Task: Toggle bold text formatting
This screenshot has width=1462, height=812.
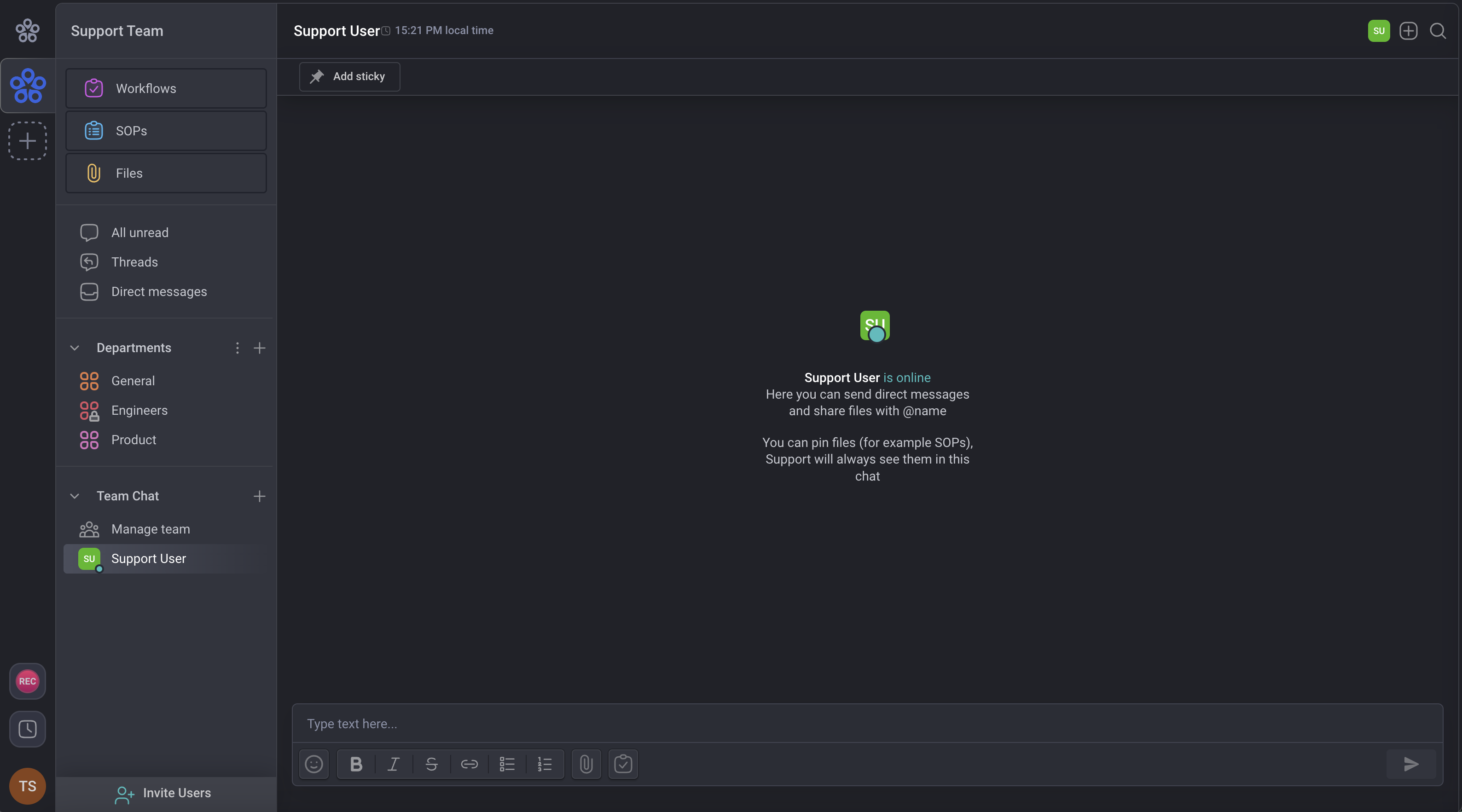Action: (x=356, y=764)
